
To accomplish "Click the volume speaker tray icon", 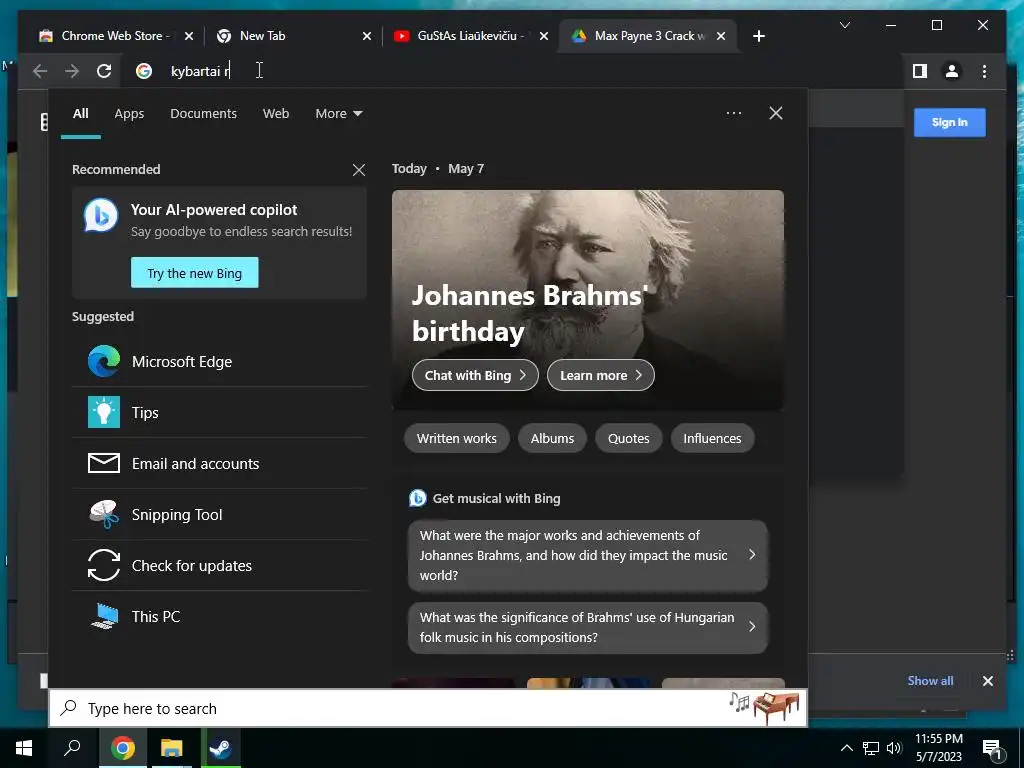I will point(893,748).
